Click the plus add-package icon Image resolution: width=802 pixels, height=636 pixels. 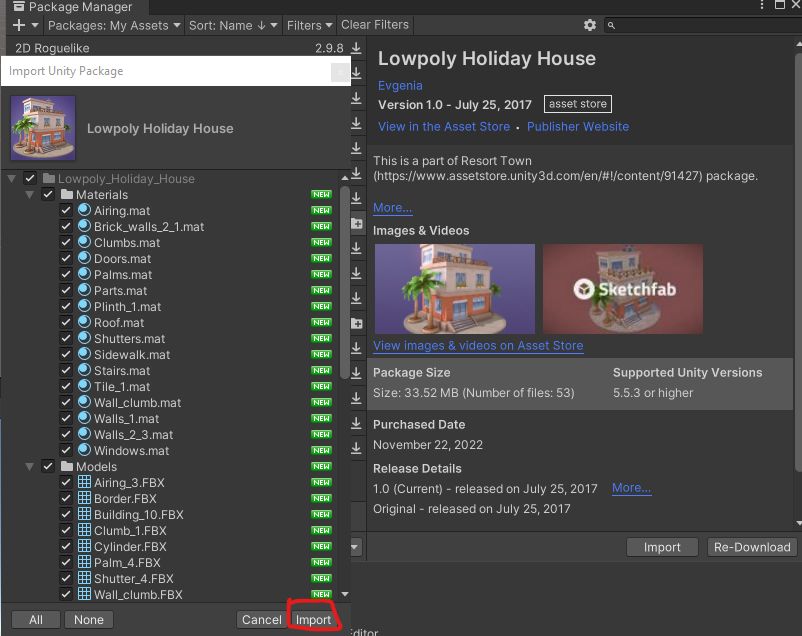[18, 25]
